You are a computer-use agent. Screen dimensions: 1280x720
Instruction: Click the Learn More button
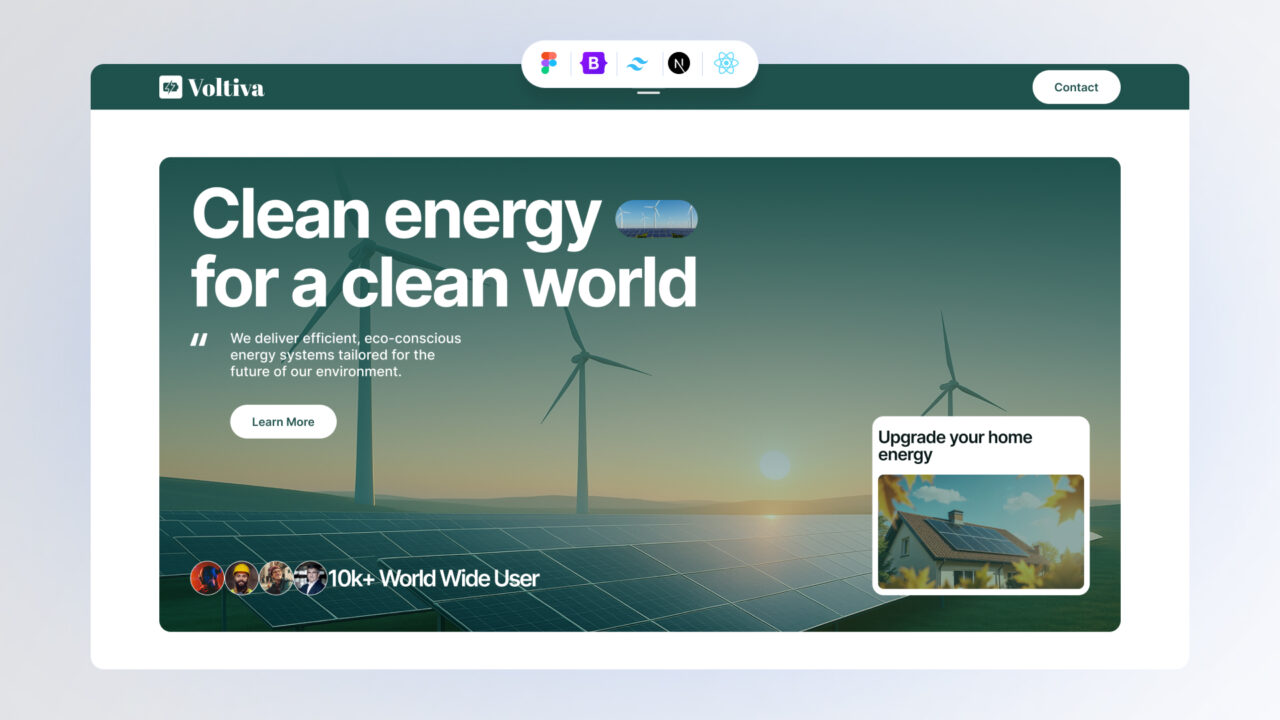click(x=283, y=422)
